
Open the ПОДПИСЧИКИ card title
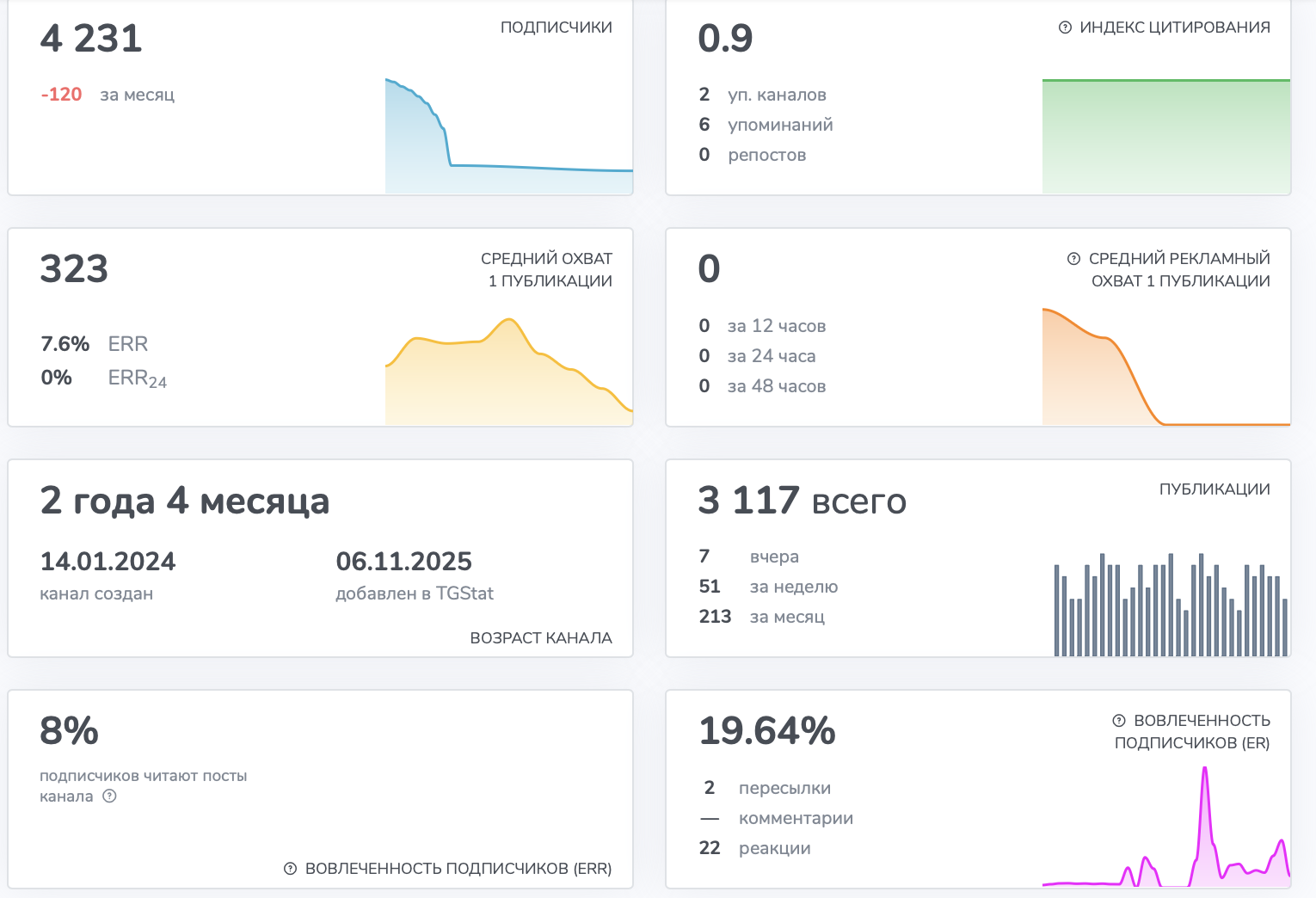[x=557, y=28]
